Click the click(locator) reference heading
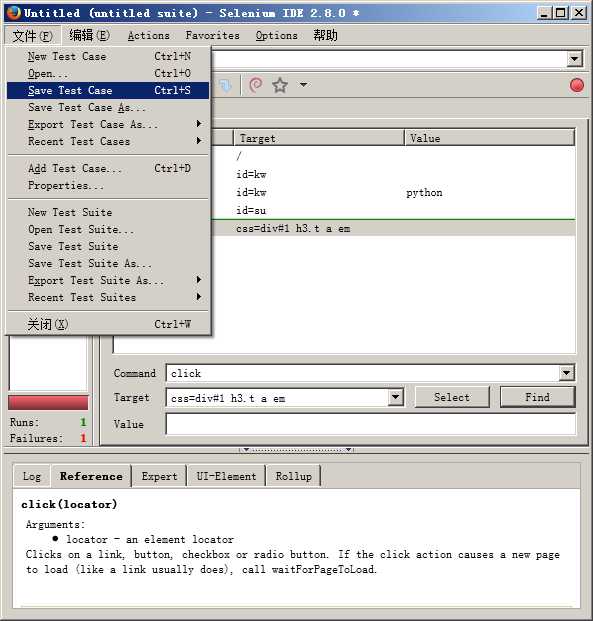Viewport: 593px width, 621px height. pyautogui.click(x=69, y=504)
